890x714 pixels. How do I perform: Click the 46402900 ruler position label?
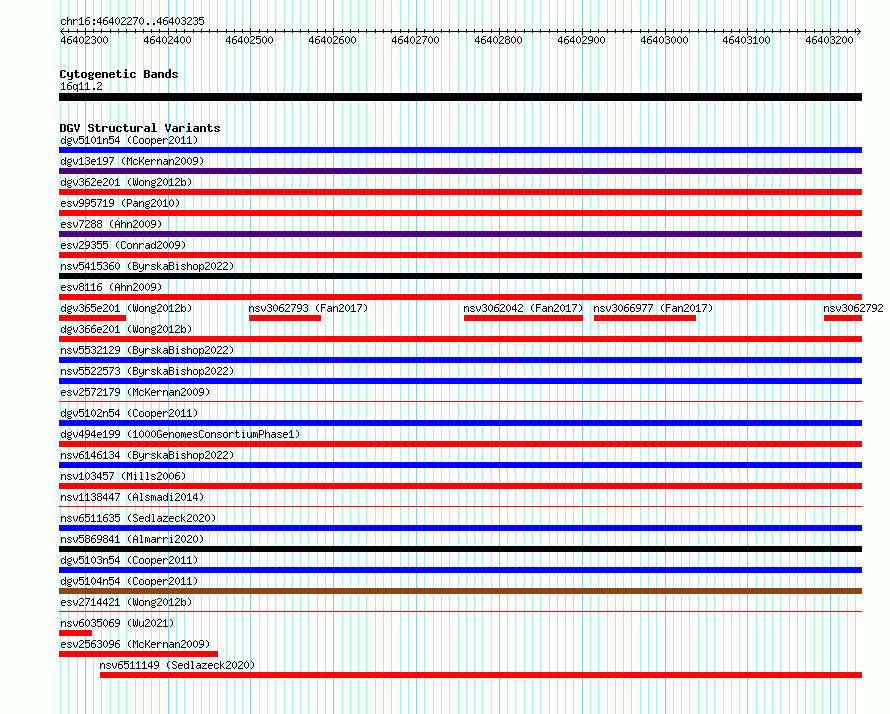click(x=581, y=40)
